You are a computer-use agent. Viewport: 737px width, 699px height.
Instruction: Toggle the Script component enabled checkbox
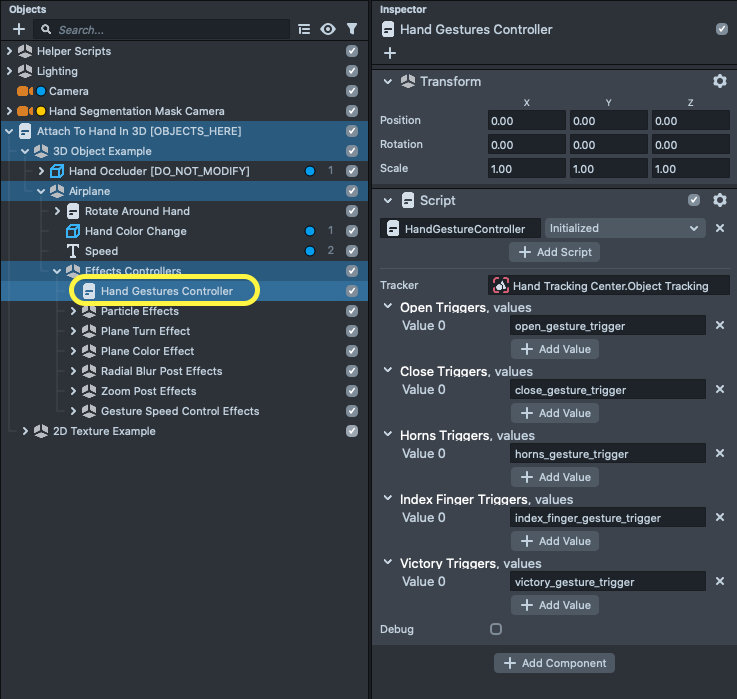695,200
